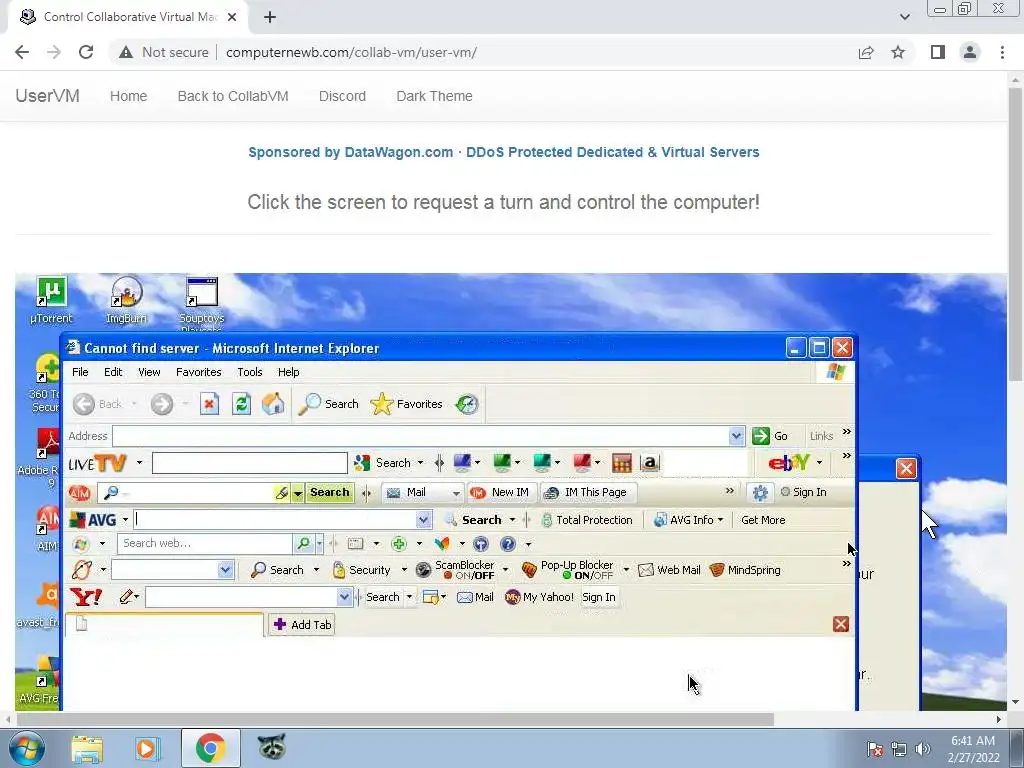Click the Chrome horizontal scrollbar thumb
This screenshot has width=1024, height=768.
click(x=395, y=720)
